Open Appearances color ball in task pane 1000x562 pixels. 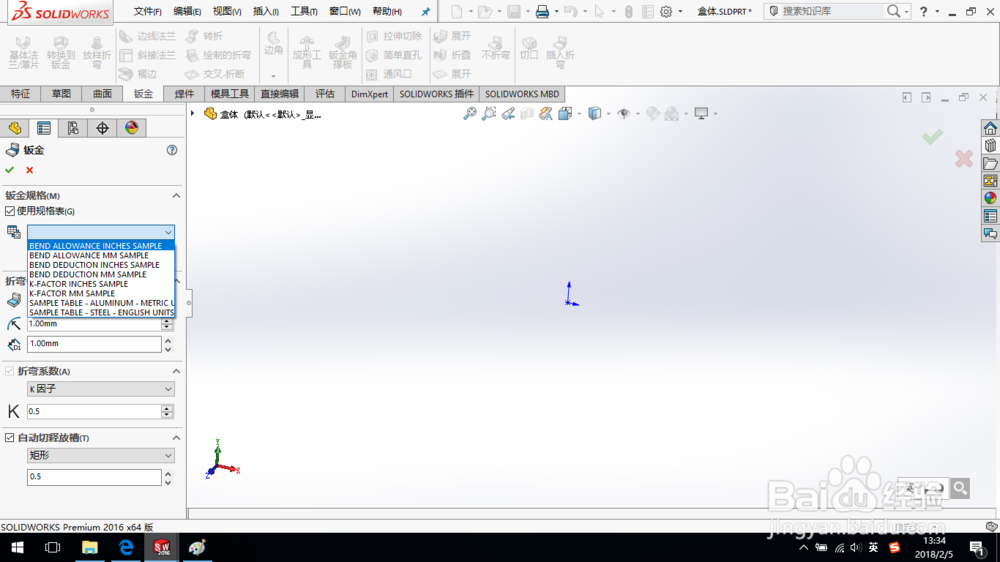click(x=990, y=198)
